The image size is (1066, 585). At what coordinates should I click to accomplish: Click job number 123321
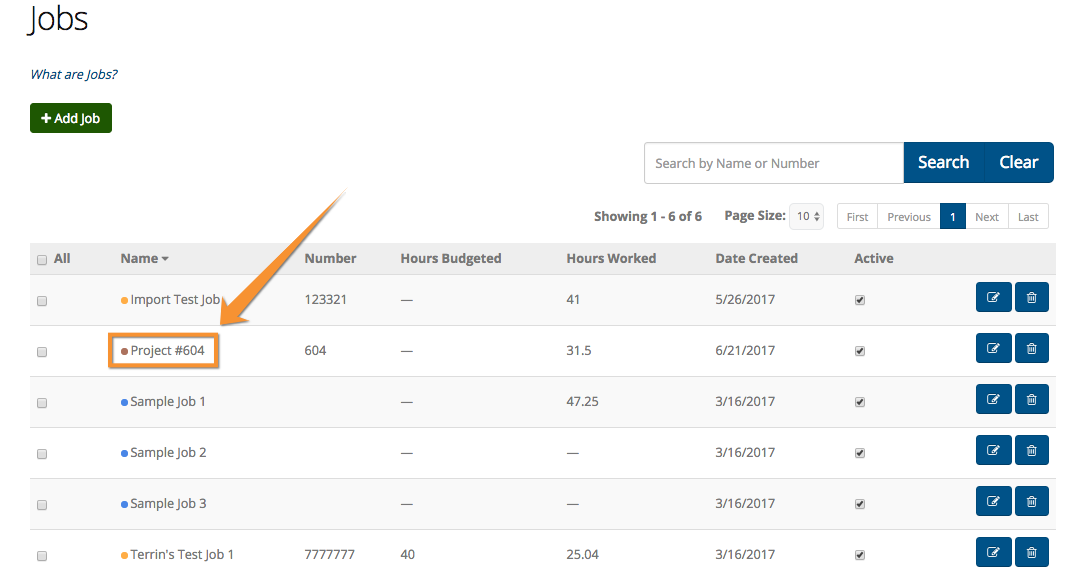pos(326,299)
